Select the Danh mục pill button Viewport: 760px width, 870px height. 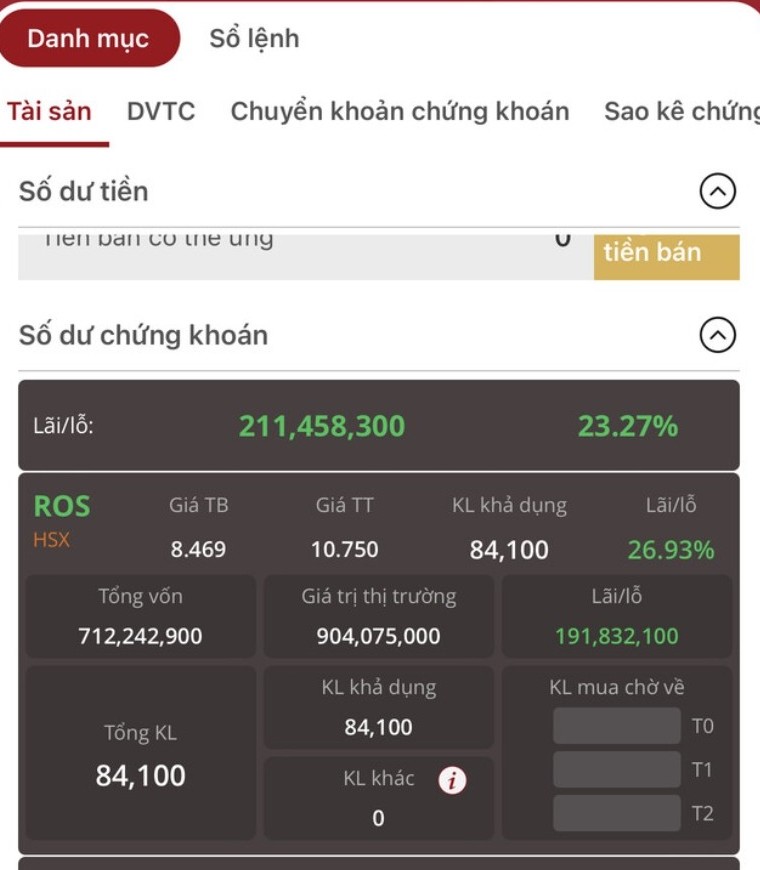(x=88, y=39)
